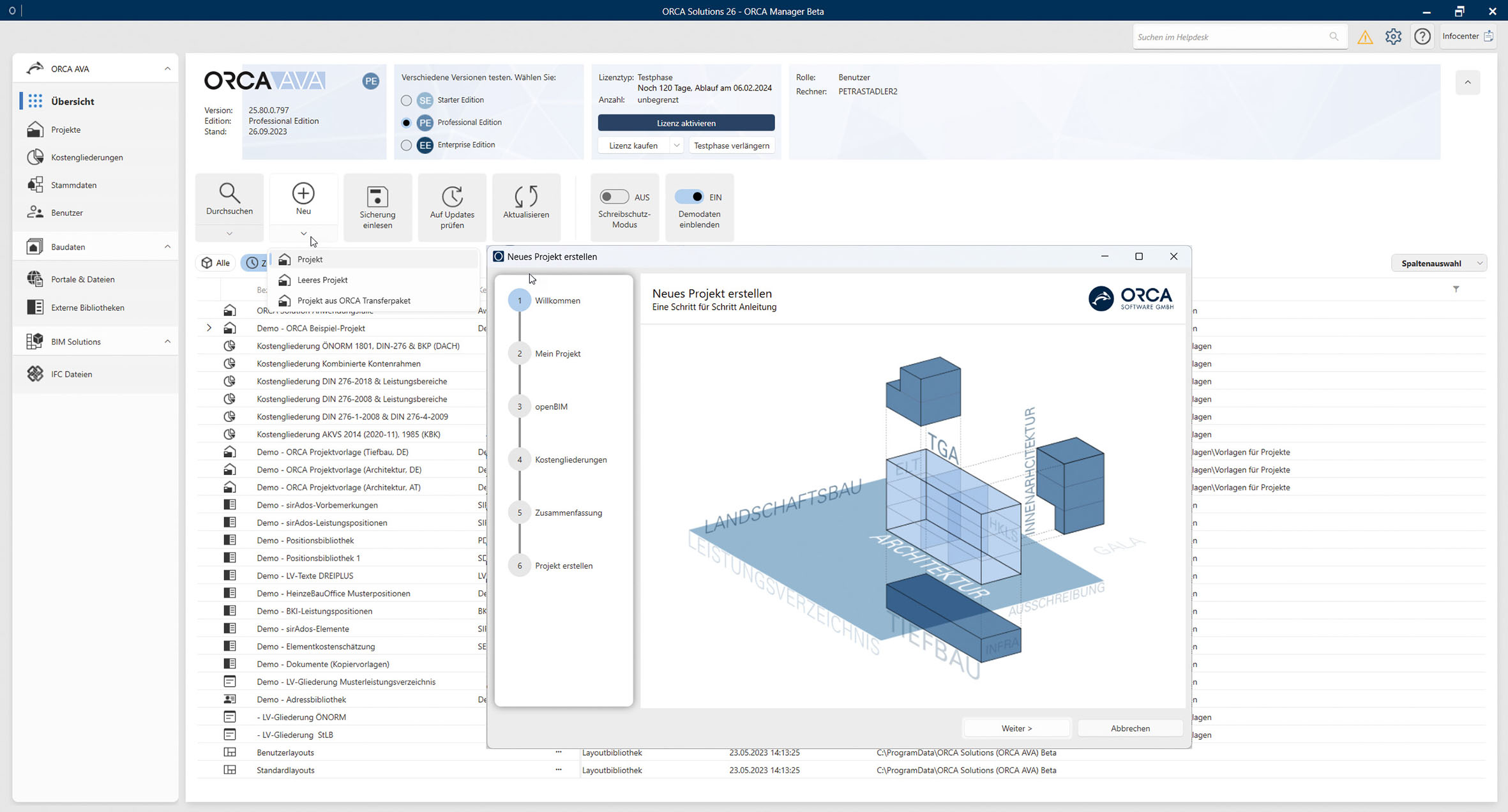Select Starter Edition radio button

coord(406,100)
